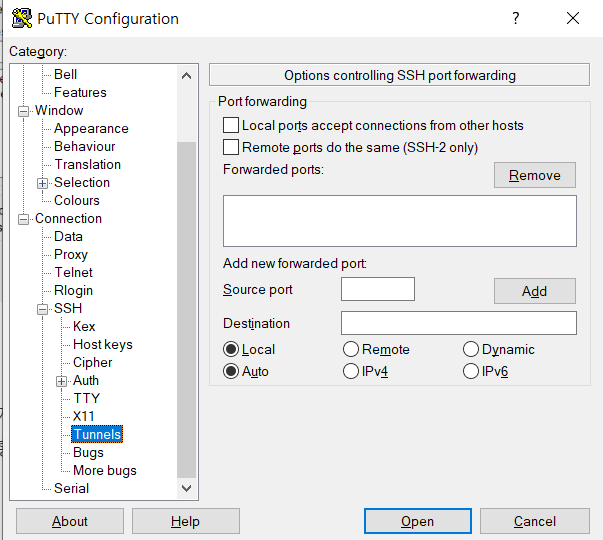The width and height of the screenshot is (603, 540).
Task: Click the Forwarded ports list box
Action: 400,221
